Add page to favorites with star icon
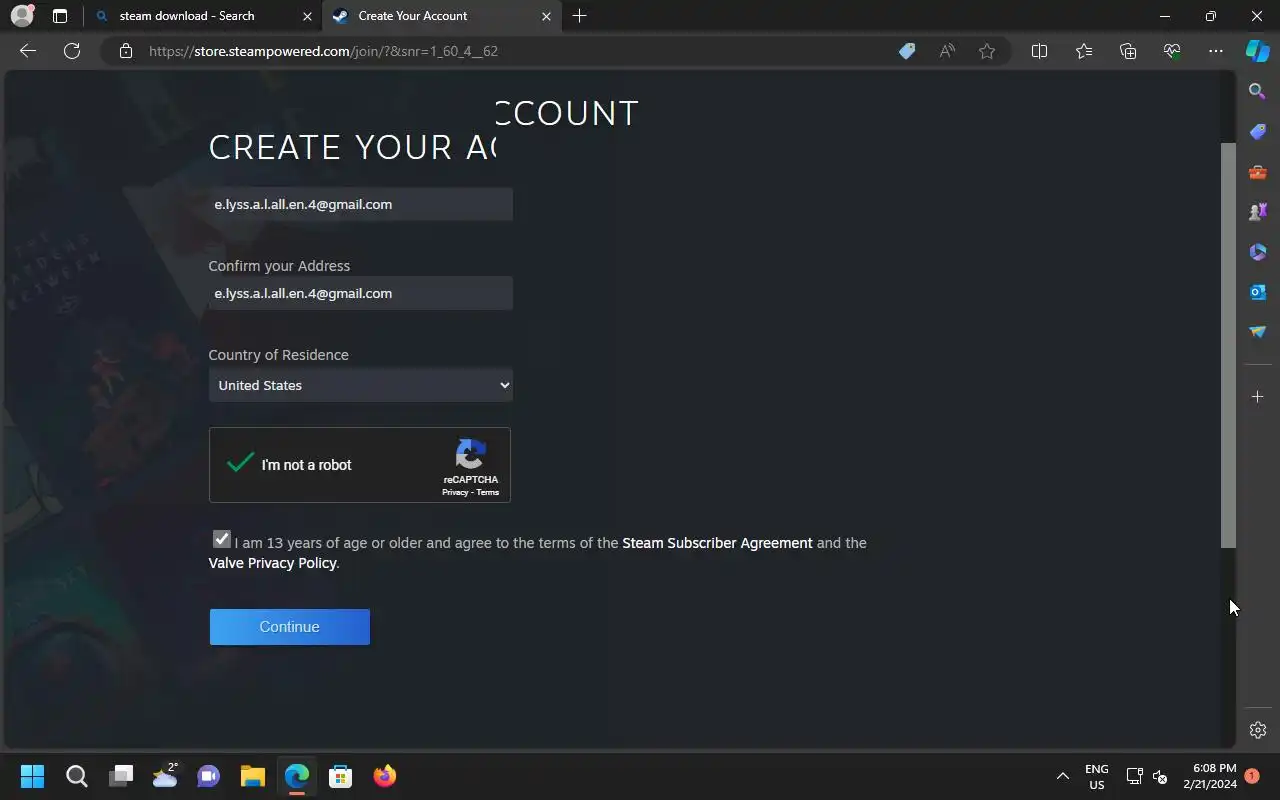The height and width of the screenshot is (800, 1280). pyautogui.click(x=987, y=51)
